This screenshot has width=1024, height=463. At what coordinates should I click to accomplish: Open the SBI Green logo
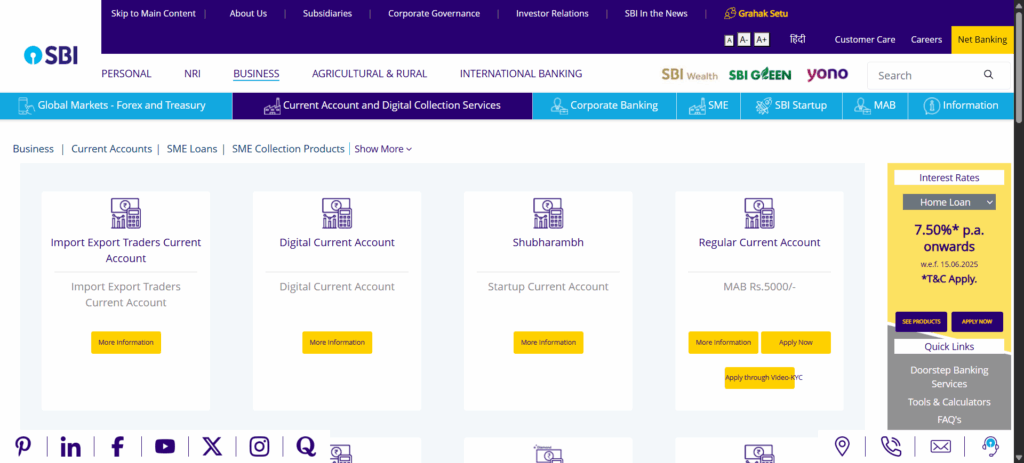(x=760, y=74)
